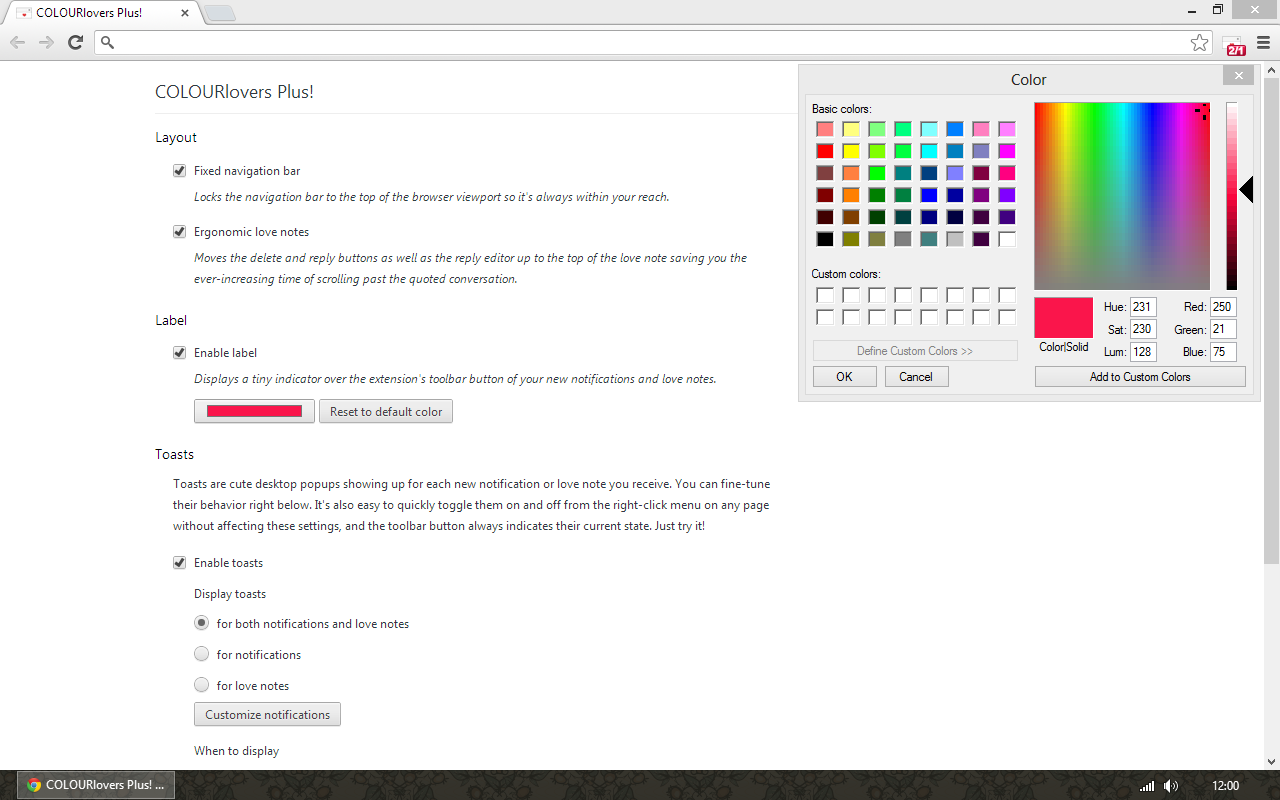Click the Blue value field
1280x800 pixels.
tap(1223, 352)
